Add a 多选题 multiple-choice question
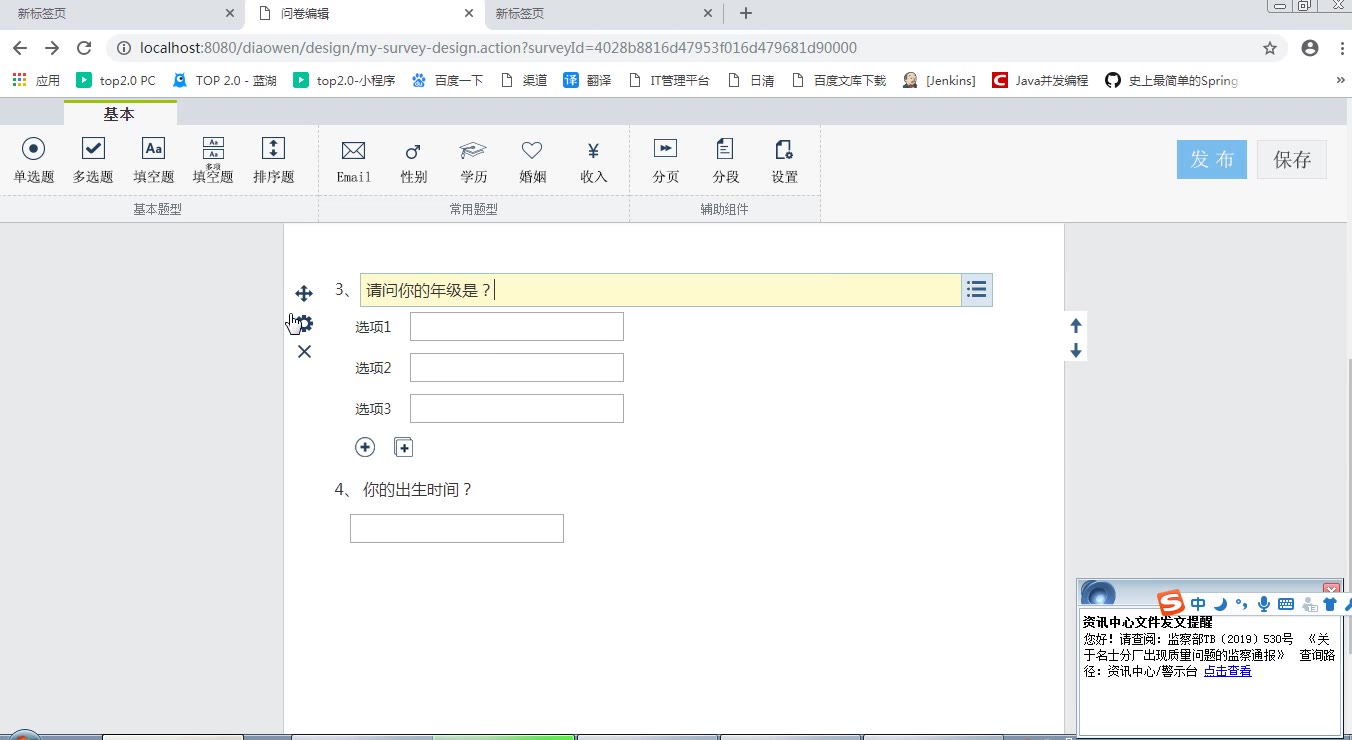Image resolution: width=1352 pixels, height=740 pixels. click(93, 160)
